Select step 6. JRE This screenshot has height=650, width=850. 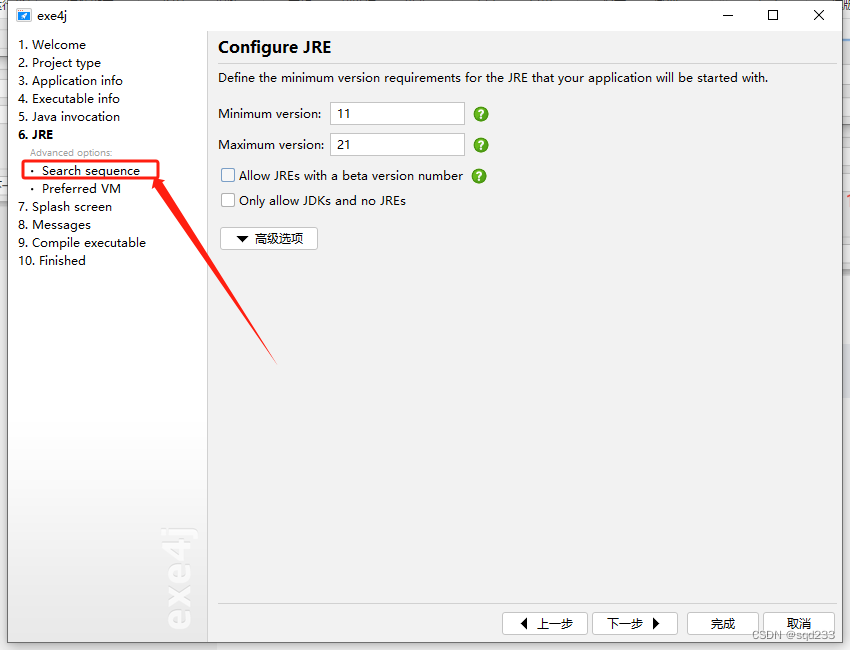coord(36,134)
